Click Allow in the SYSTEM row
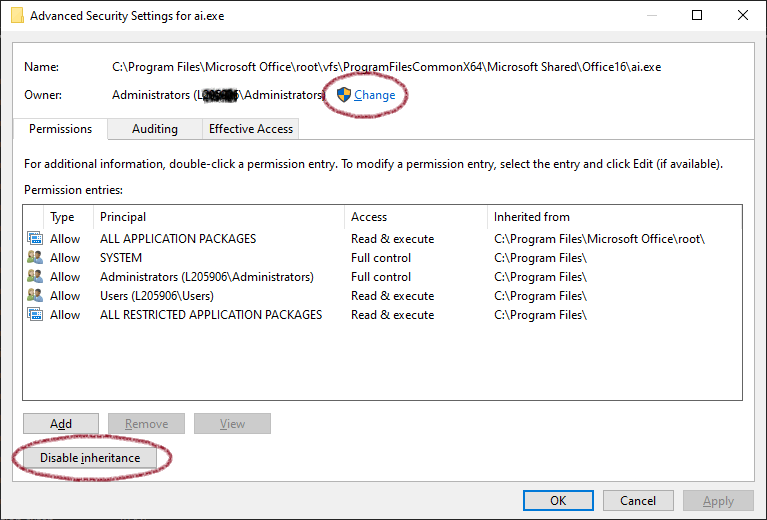This screenshot has height=520, width=767. pos(65,258)
